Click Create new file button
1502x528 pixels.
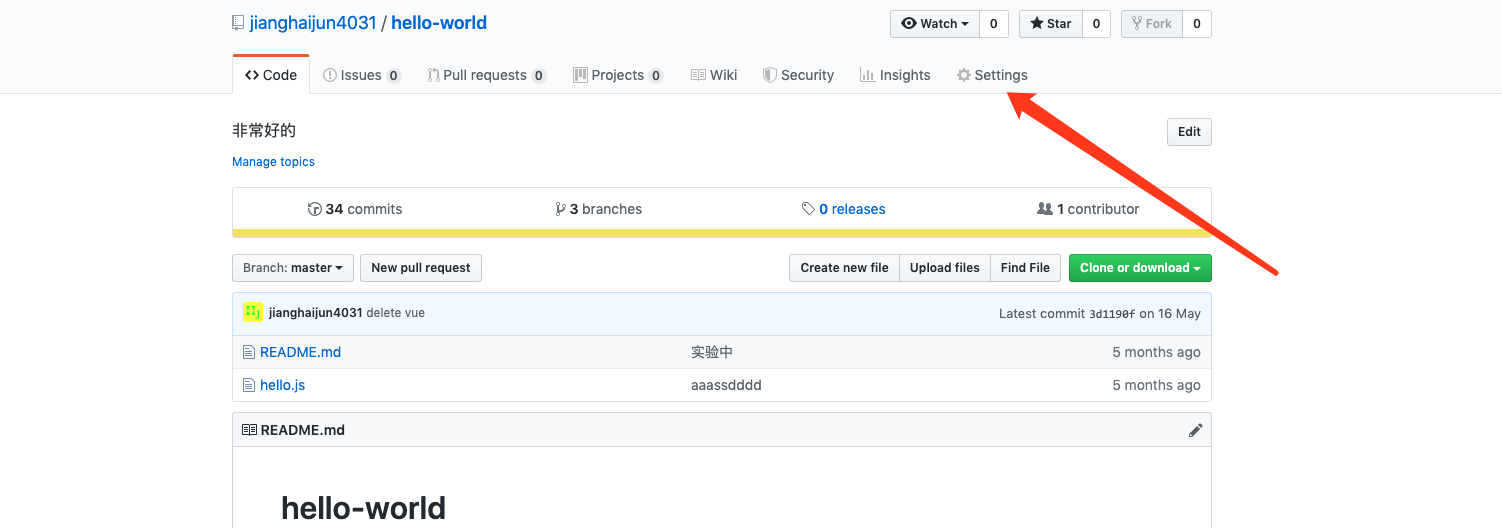pyautogui.click(x=844, y=268)
